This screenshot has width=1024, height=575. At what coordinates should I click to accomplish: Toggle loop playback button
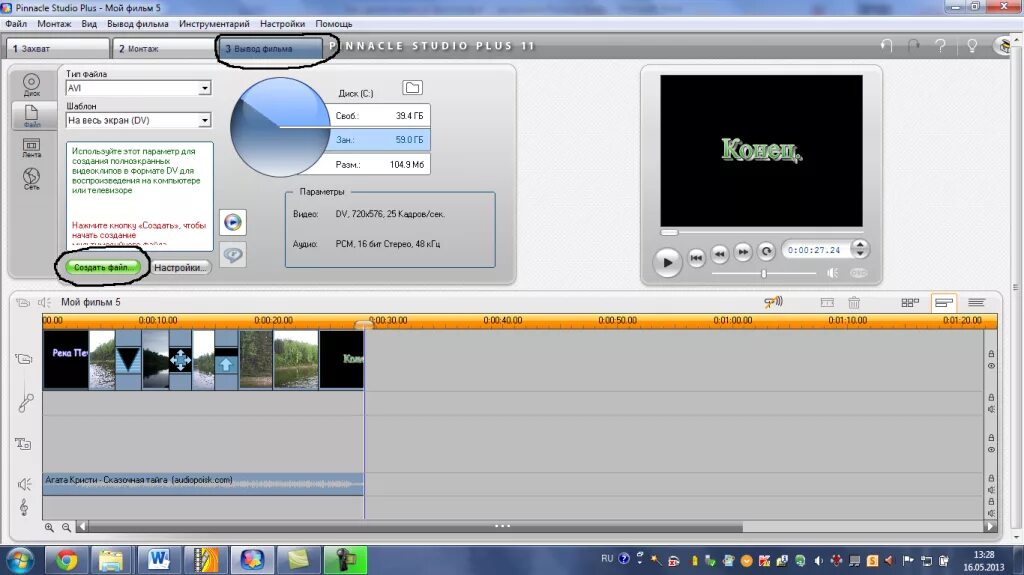point(767,251)
